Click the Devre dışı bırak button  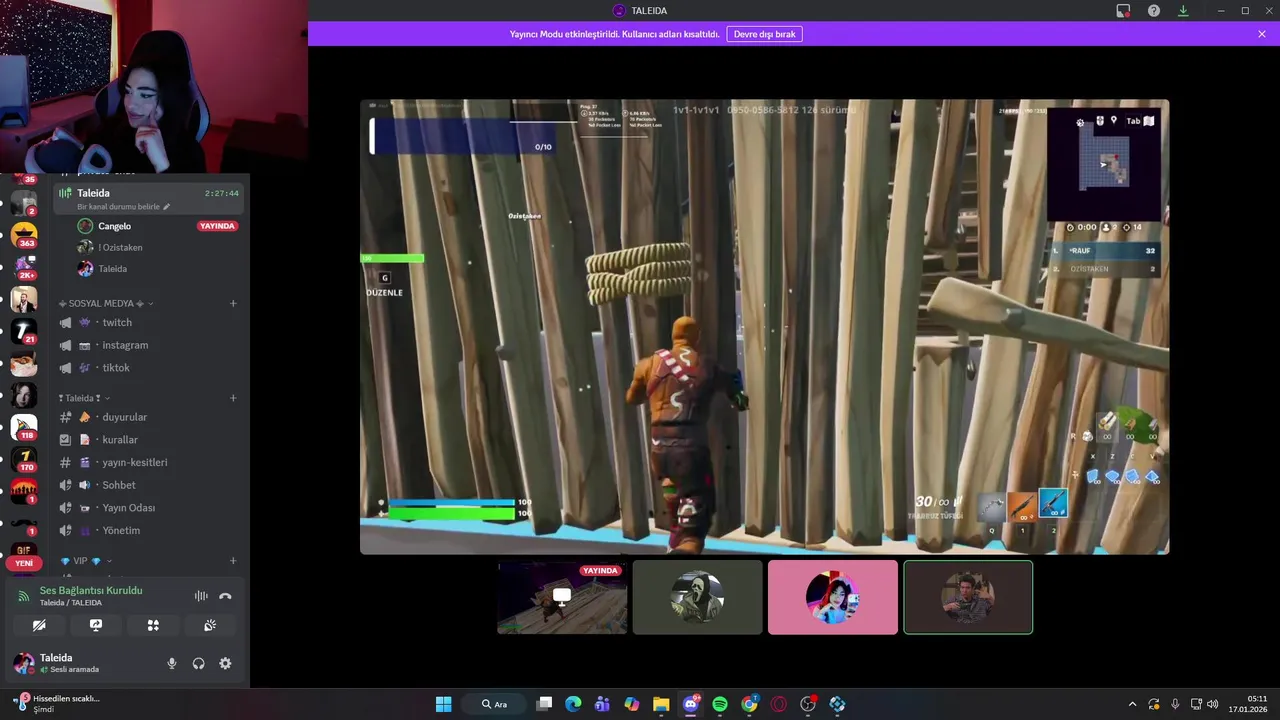(x=764, y=34)
